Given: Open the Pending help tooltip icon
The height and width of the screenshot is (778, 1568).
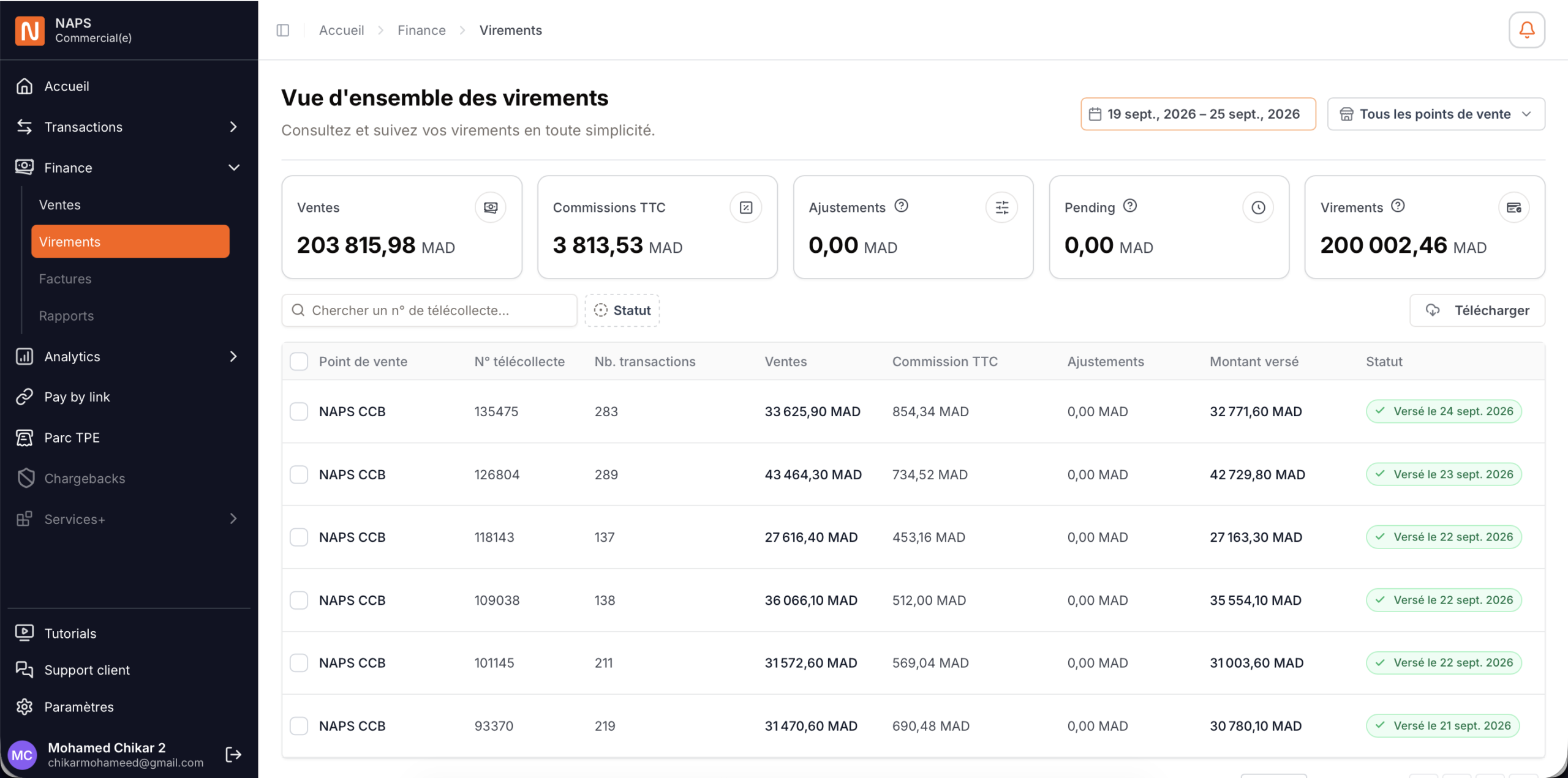Looking at the screenshot, I should tap(1130, 206).
